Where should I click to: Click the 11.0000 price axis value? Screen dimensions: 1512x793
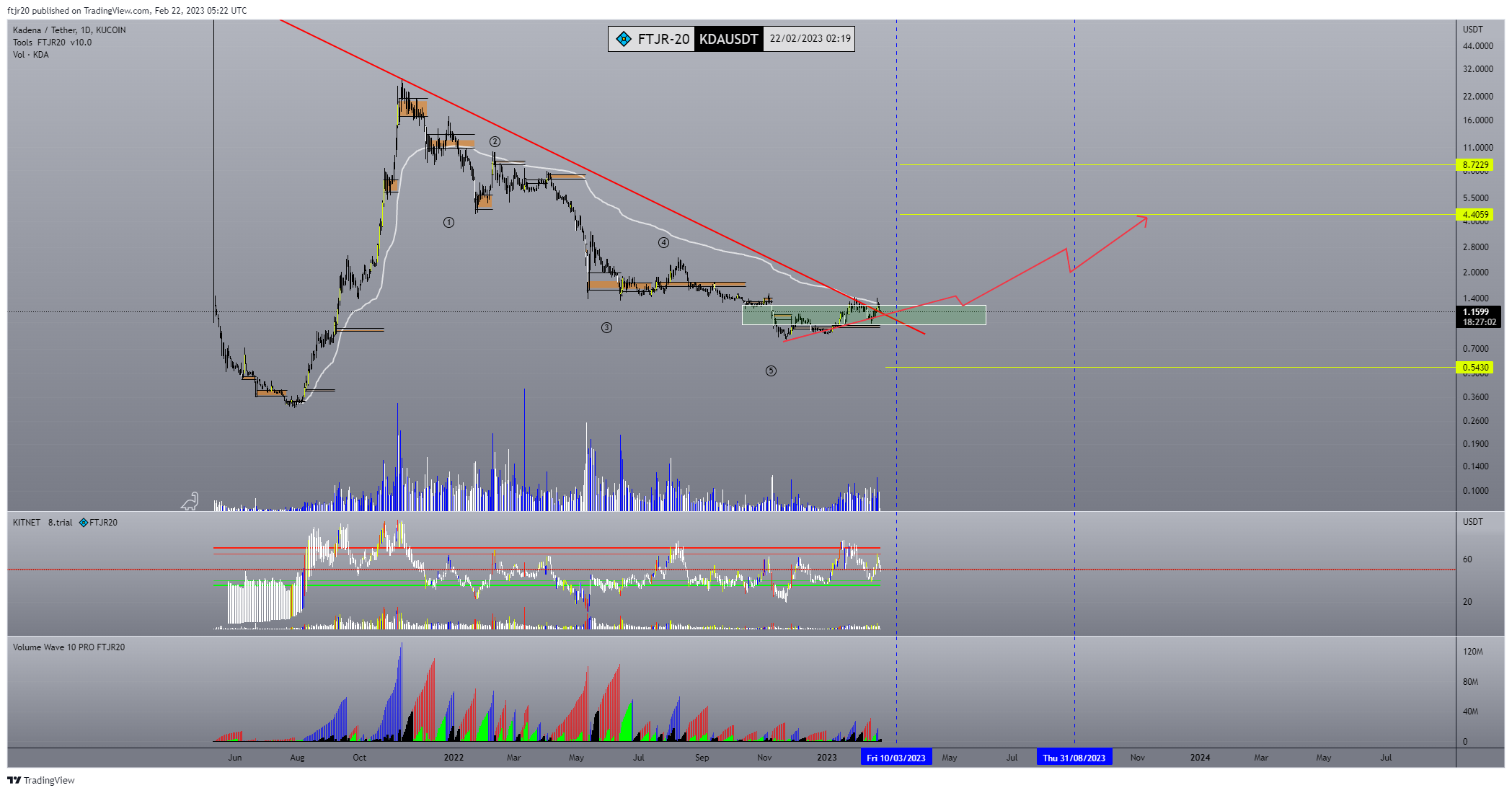tap(1477, 148)
